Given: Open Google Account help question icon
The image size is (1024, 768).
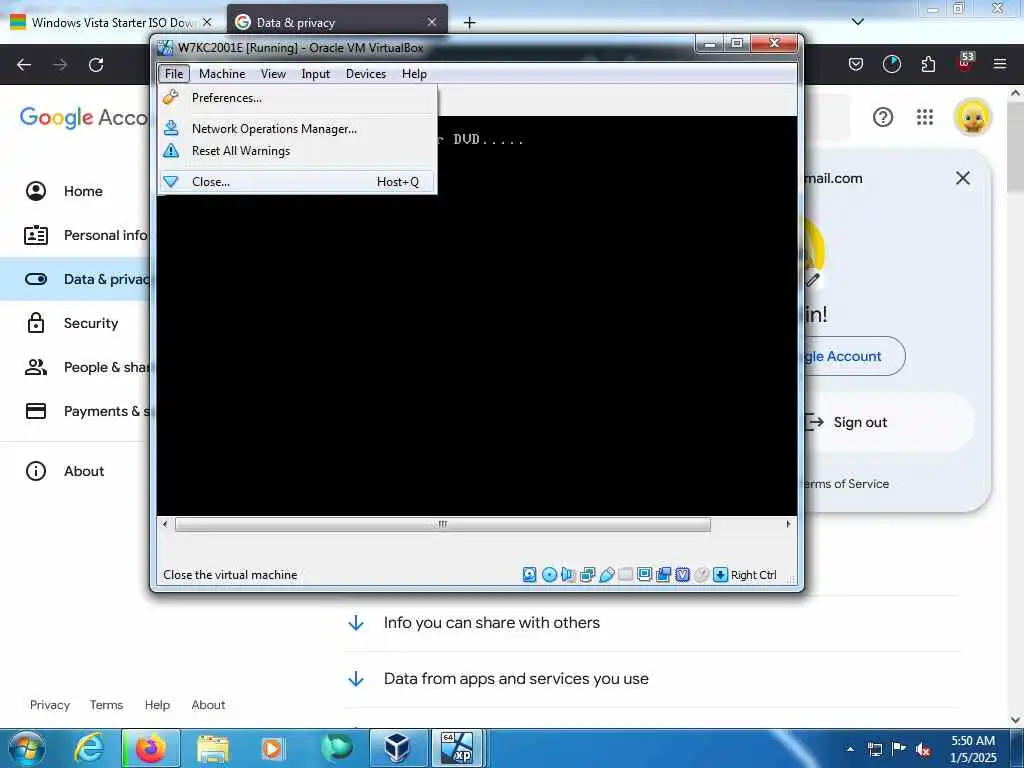Looking at the screenshot, I should coord(882,118).
